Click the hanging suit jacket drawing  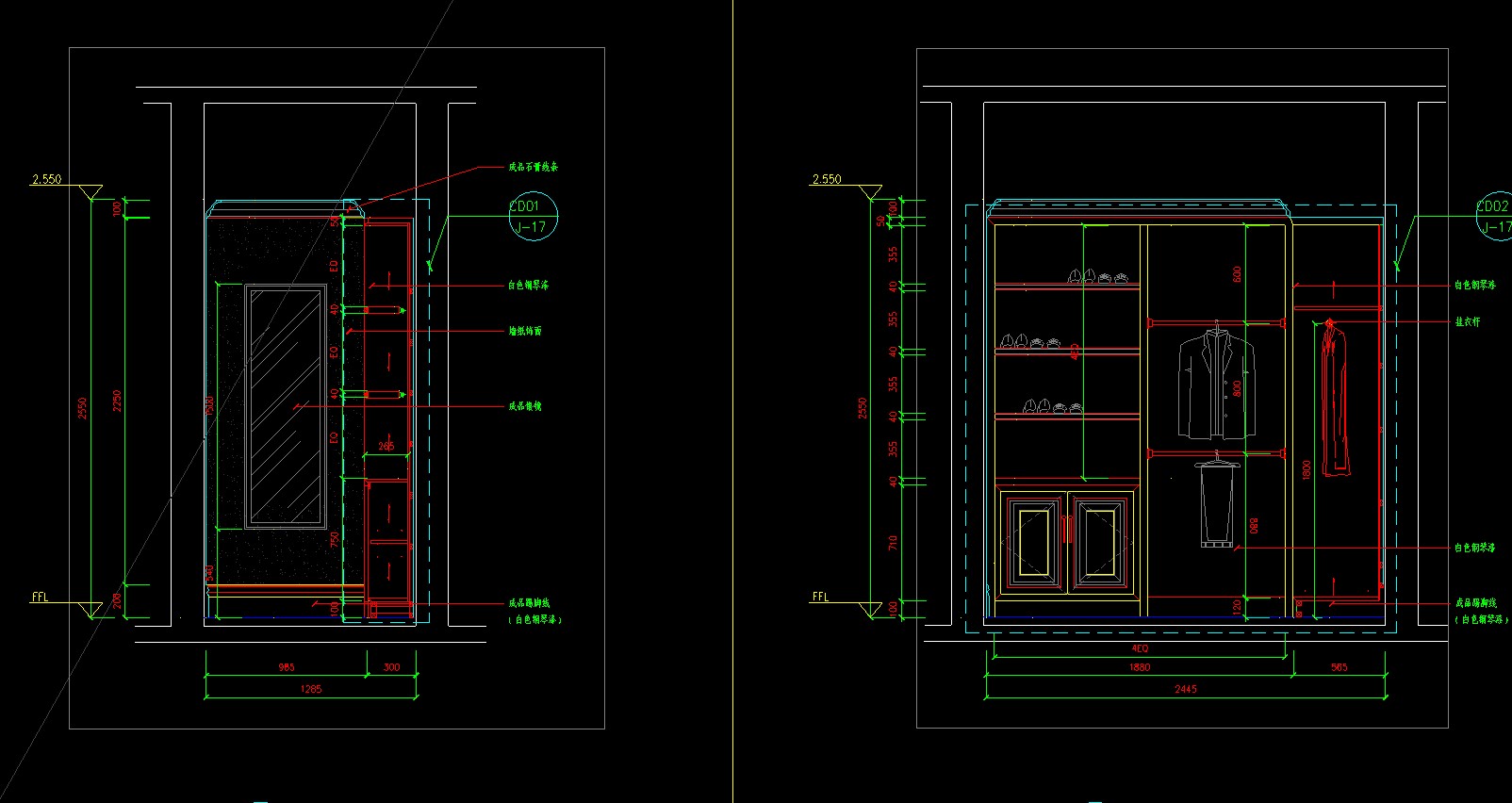coord(1217,381)
